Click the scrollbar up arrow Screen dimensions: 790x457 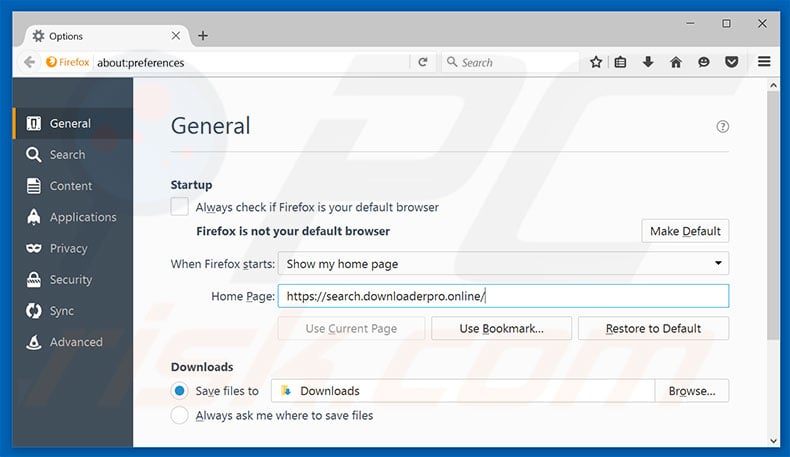773,86
